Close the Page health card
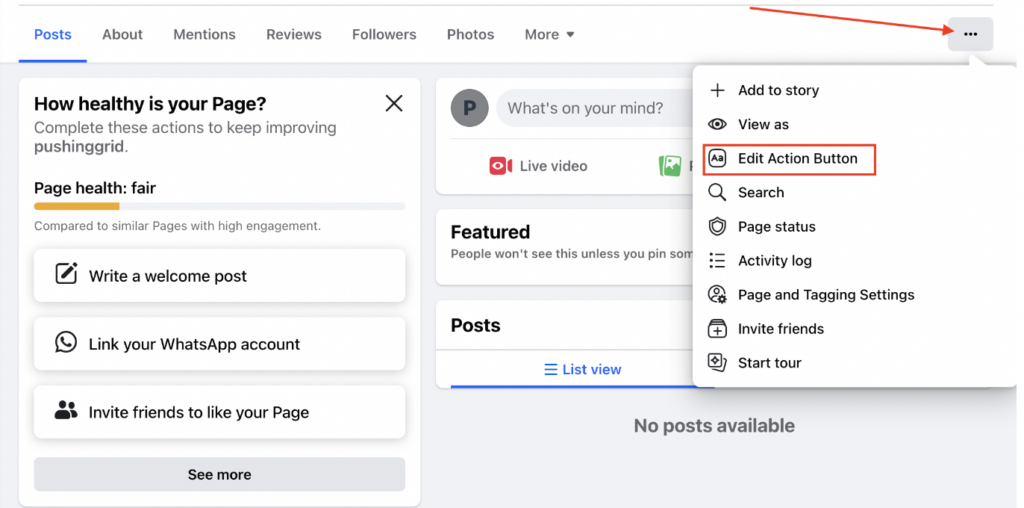The height and width of the screenshot is (508, 1024). pyautogui.click(x=394, y=103)
